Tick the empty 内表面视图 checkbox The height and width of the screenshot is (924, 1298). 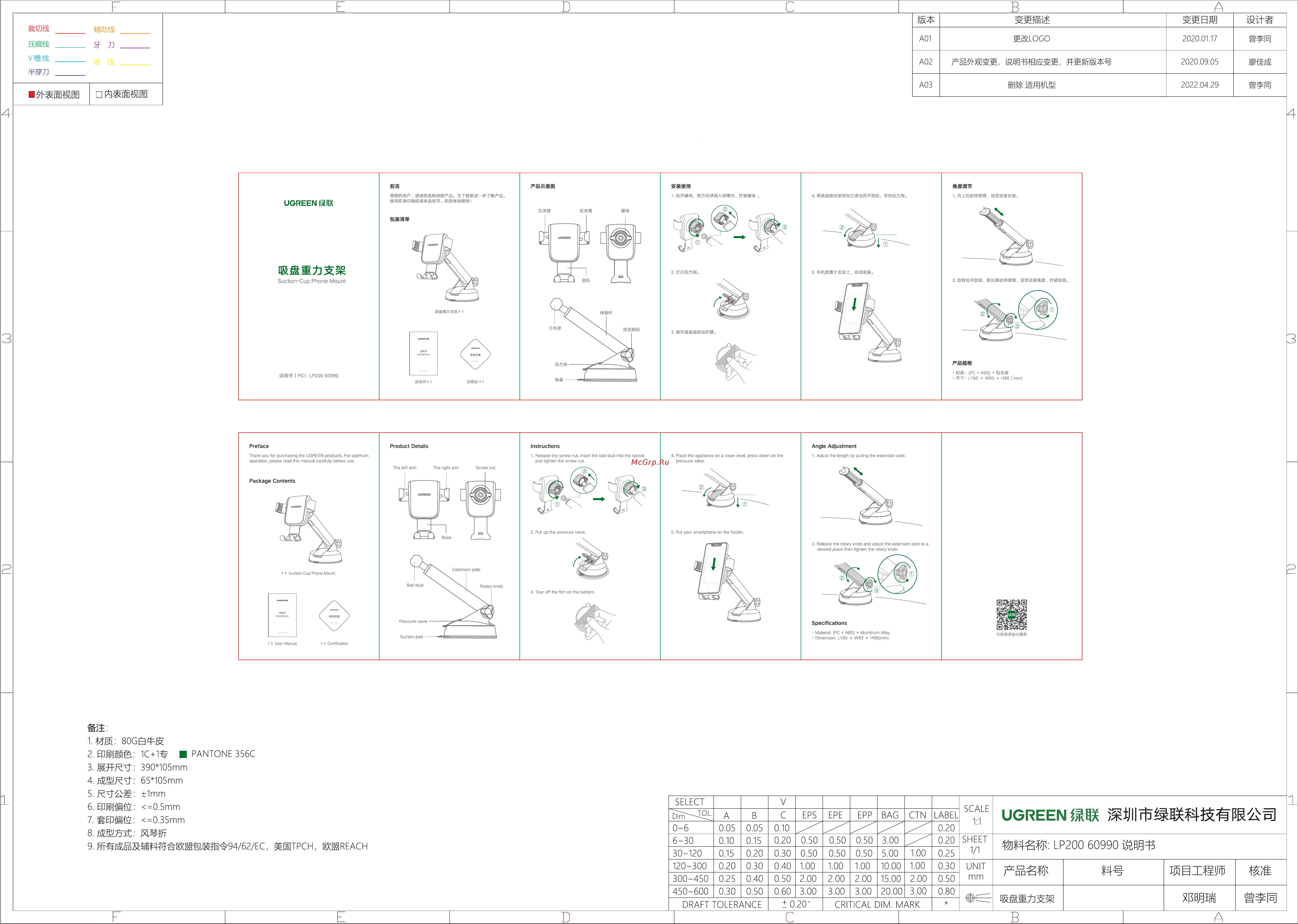pos(99,94)
